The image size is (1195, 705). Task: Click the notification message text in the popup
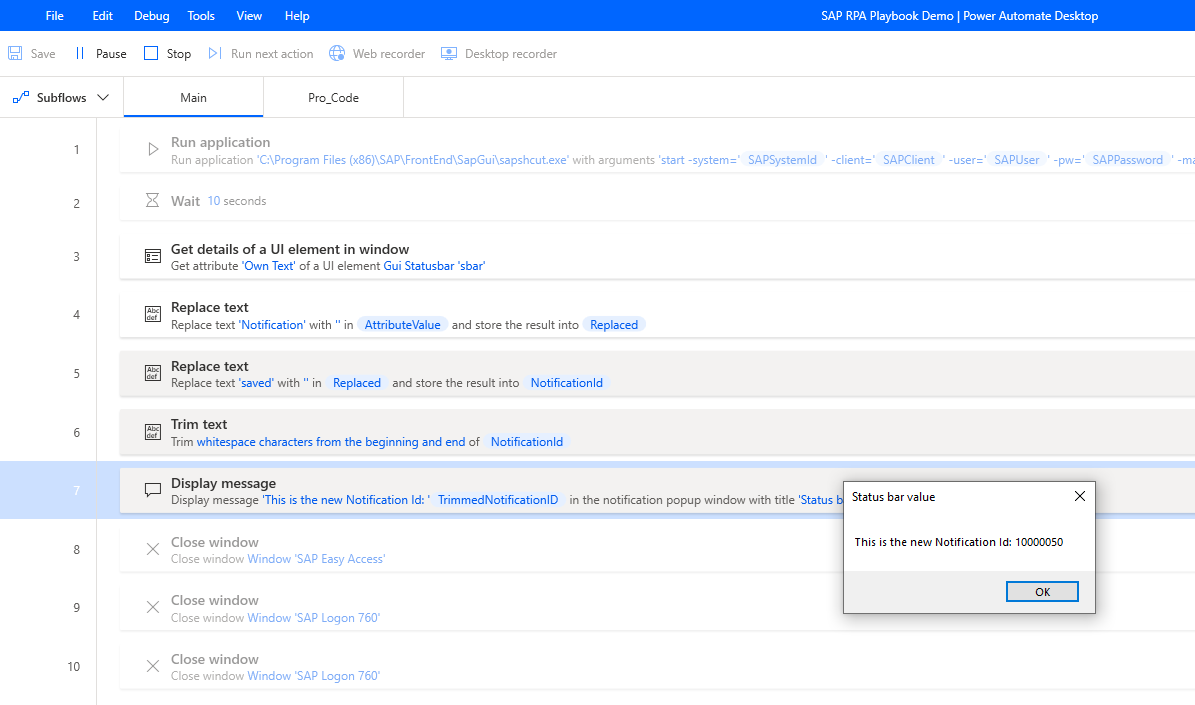pyautogui.click(x=959, y=542)
